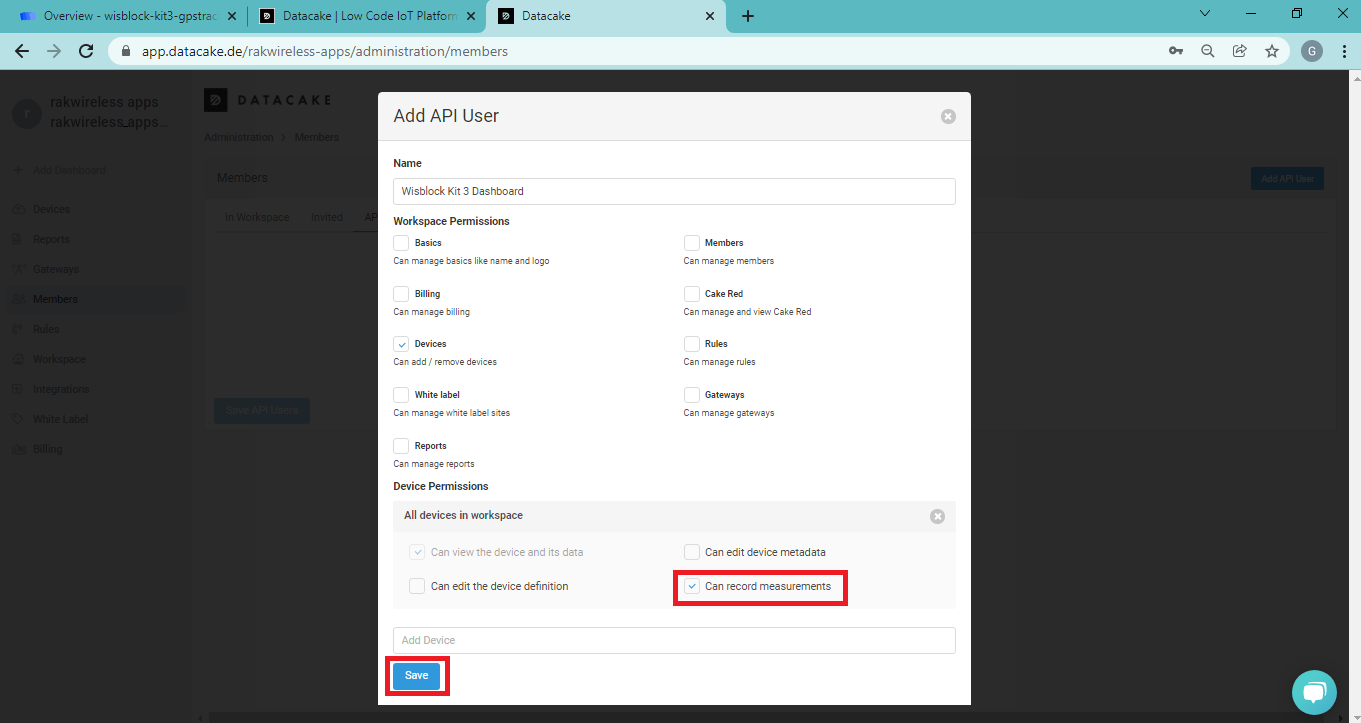Reload the current browser page

[86, 51]
